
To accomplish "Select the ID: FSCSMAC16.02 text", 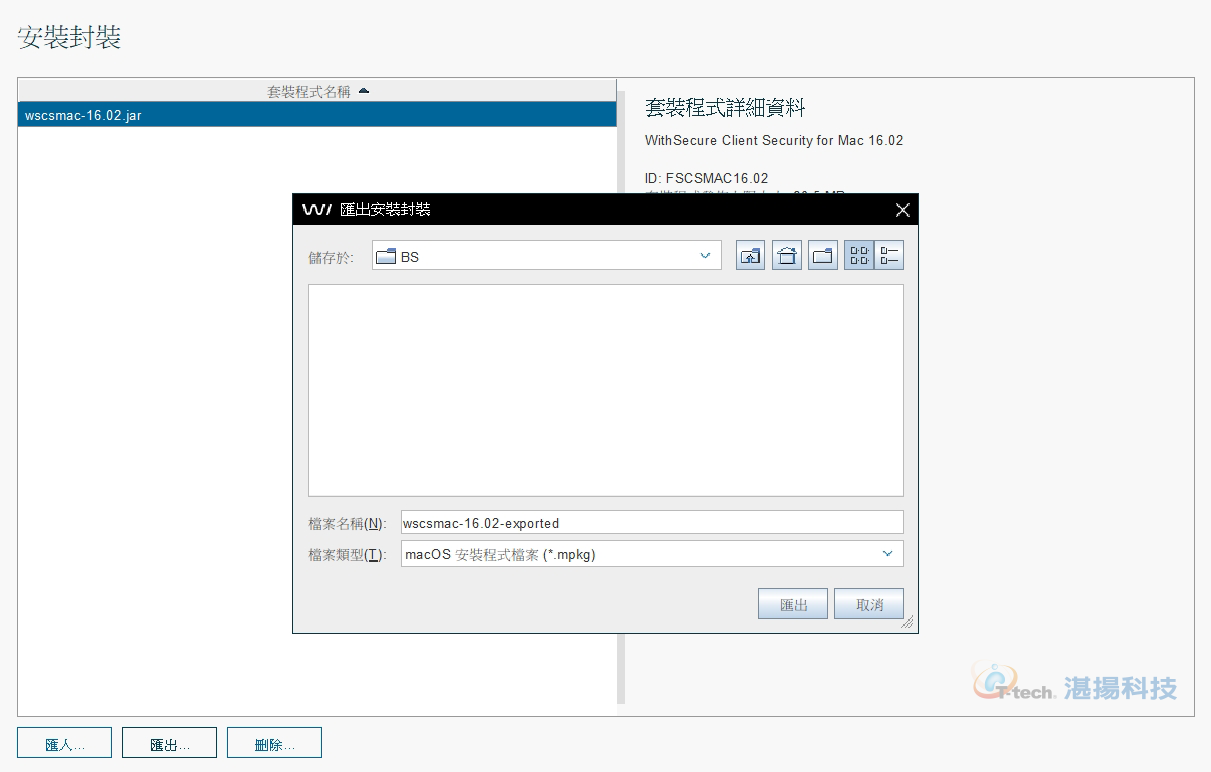I will point(707,178).
